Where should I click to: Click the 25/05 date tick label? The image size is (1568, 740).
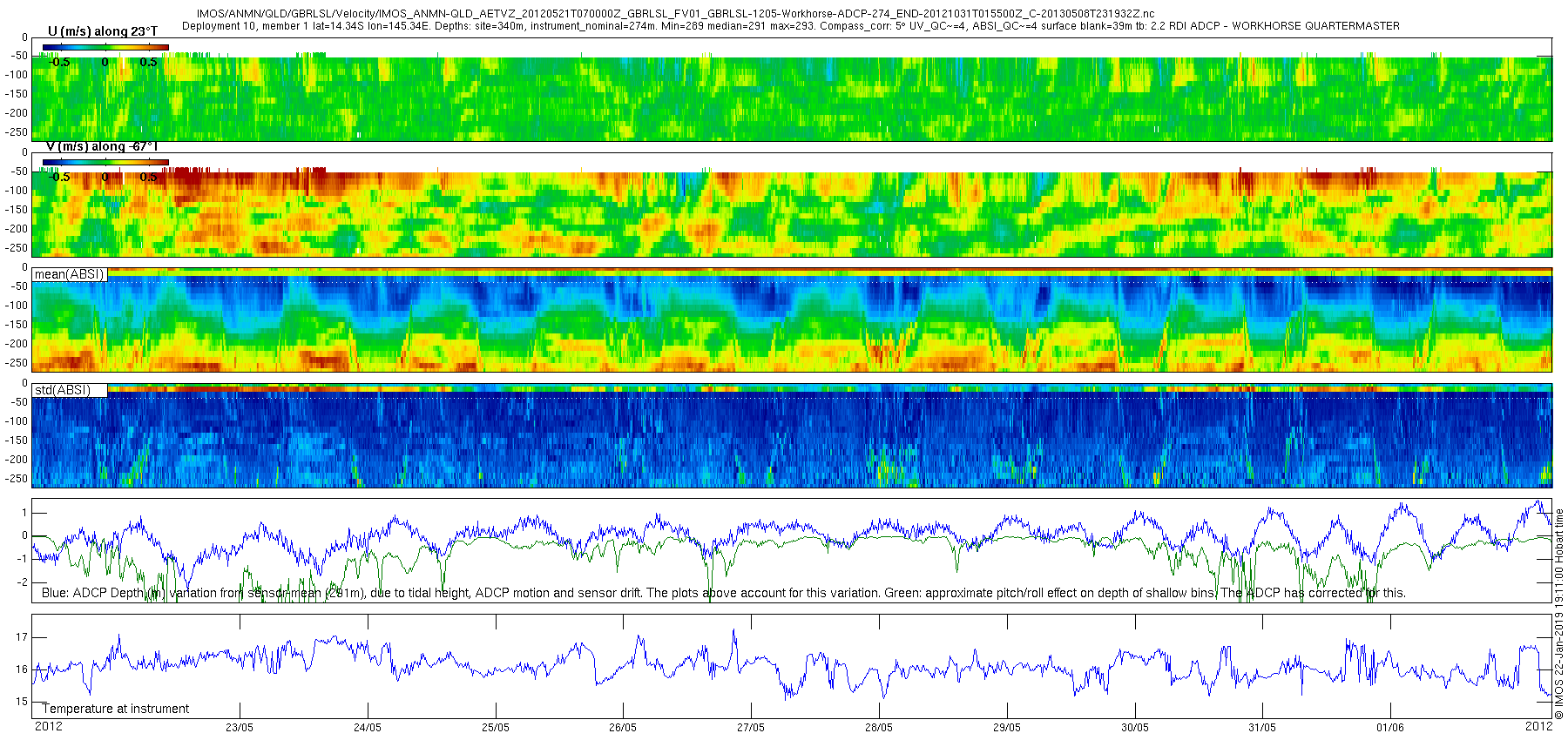click(495, 728)
